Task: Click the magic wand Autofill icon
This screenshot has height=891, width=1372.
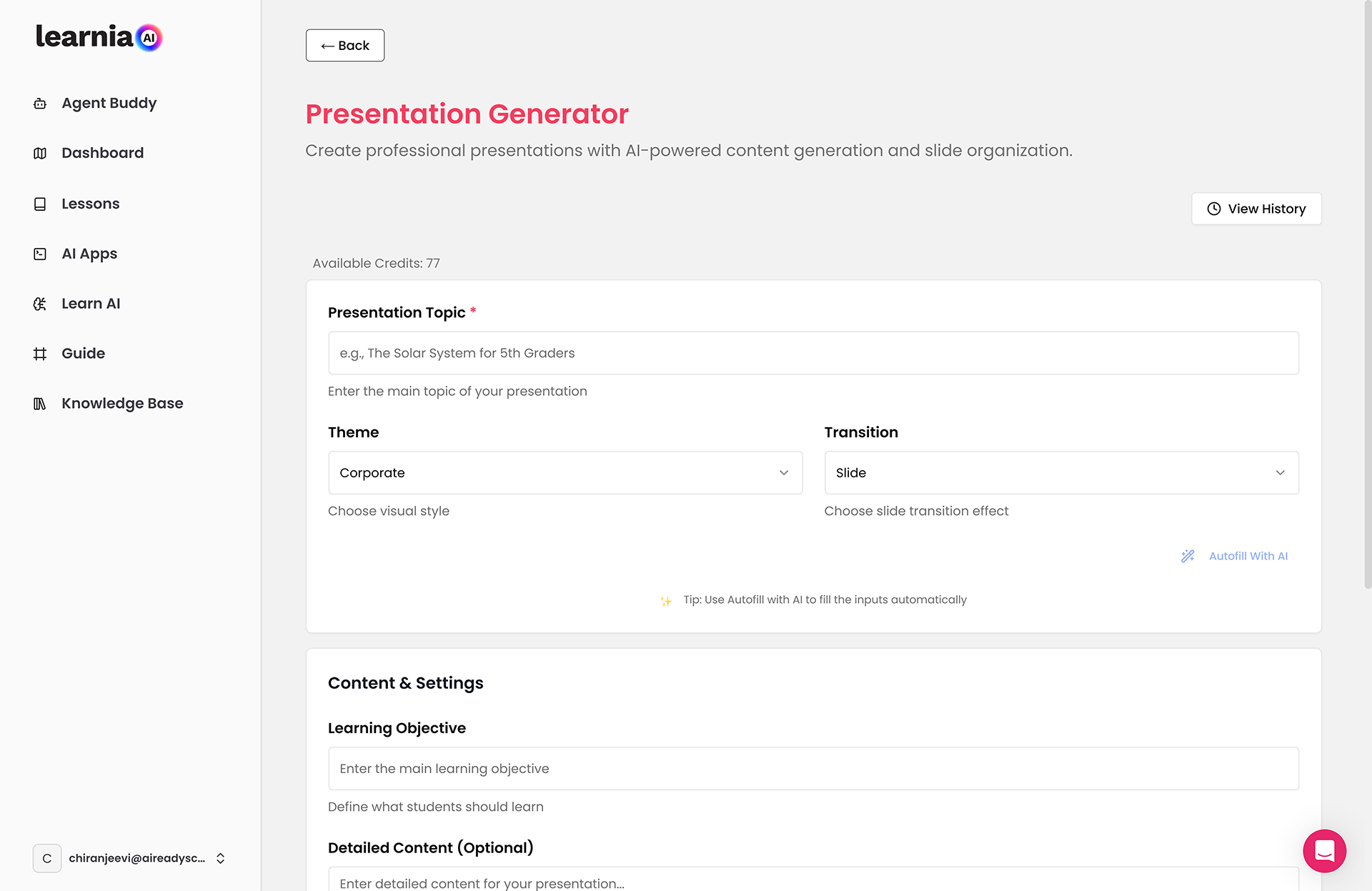Action: tap(1188, 556)
